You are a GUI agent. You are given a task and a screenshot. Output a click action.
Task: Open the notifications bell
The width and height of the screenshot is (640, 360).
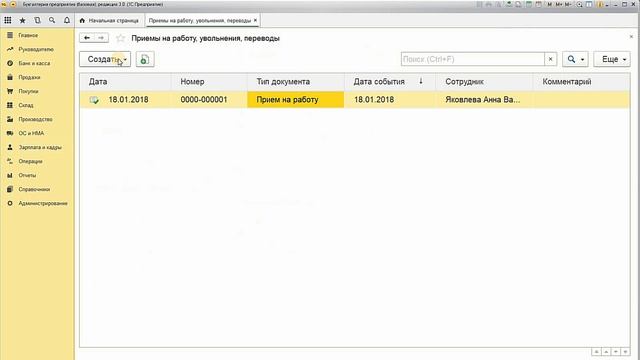(67, 20)
